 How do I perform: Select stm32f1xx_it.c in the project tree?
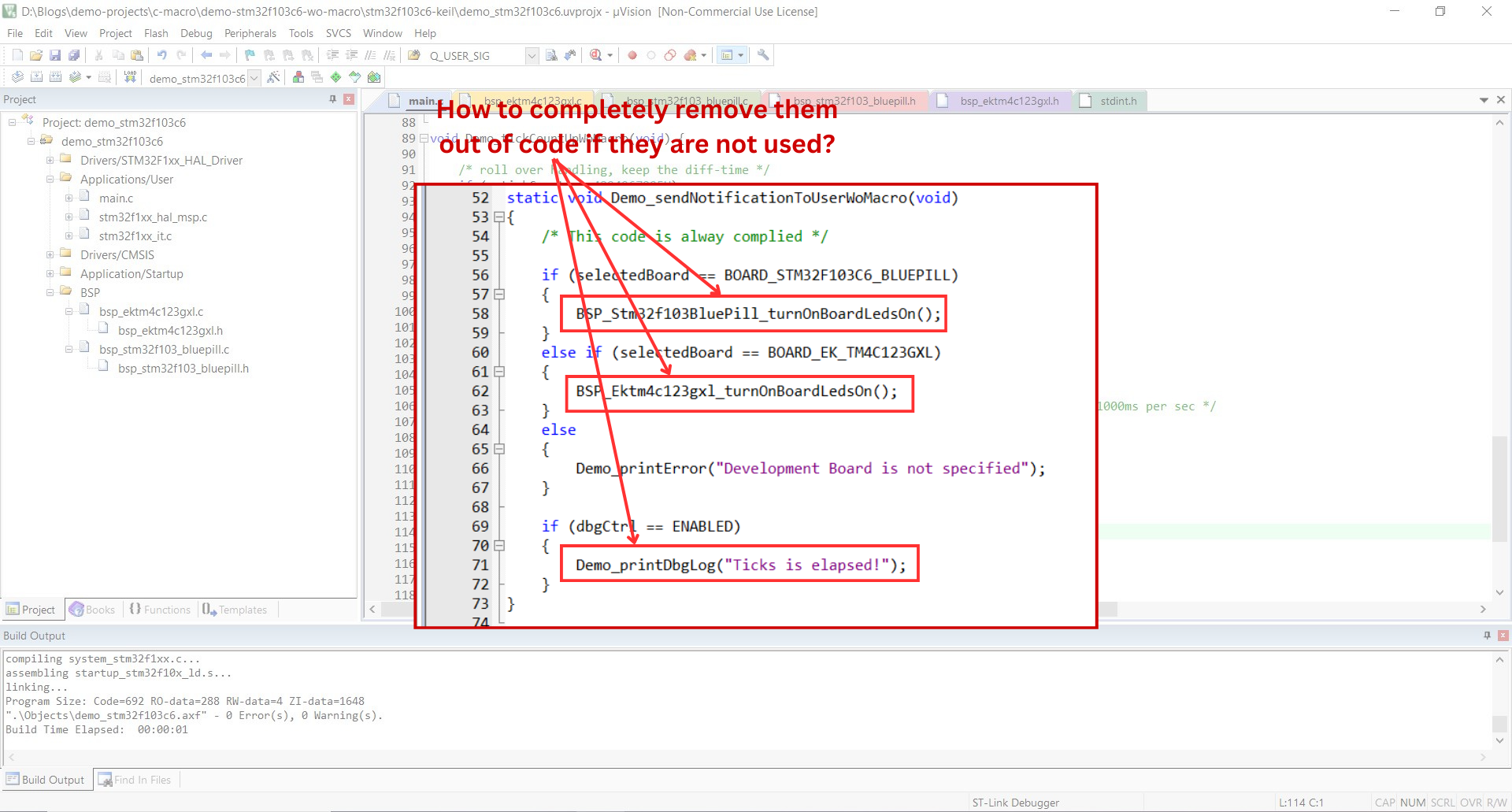(135, 236)
